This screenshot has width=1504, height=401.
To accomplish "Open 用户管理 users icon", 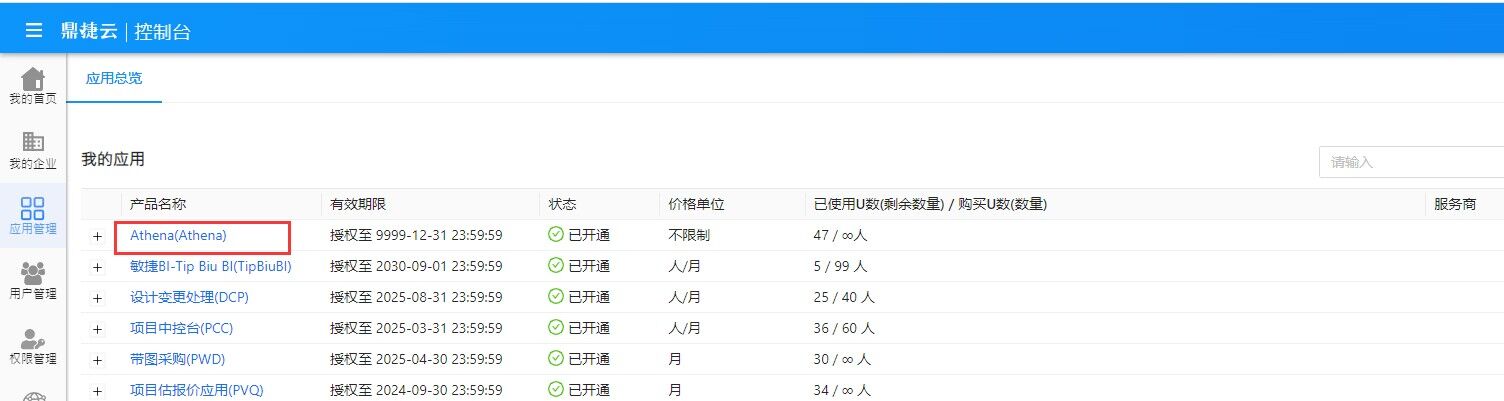I will [x=33, y=272].
